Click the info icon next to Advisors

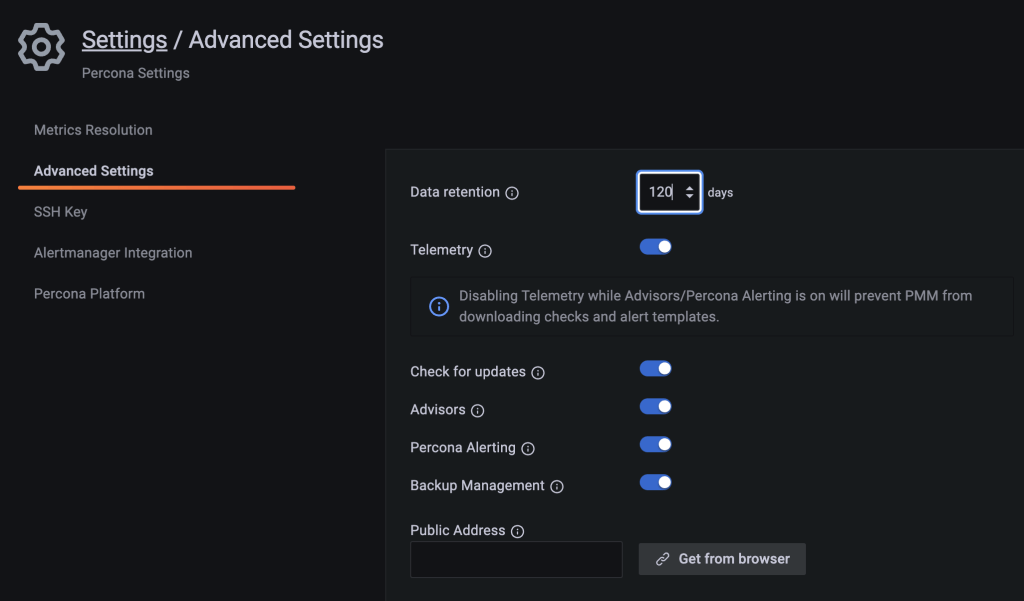478,411
